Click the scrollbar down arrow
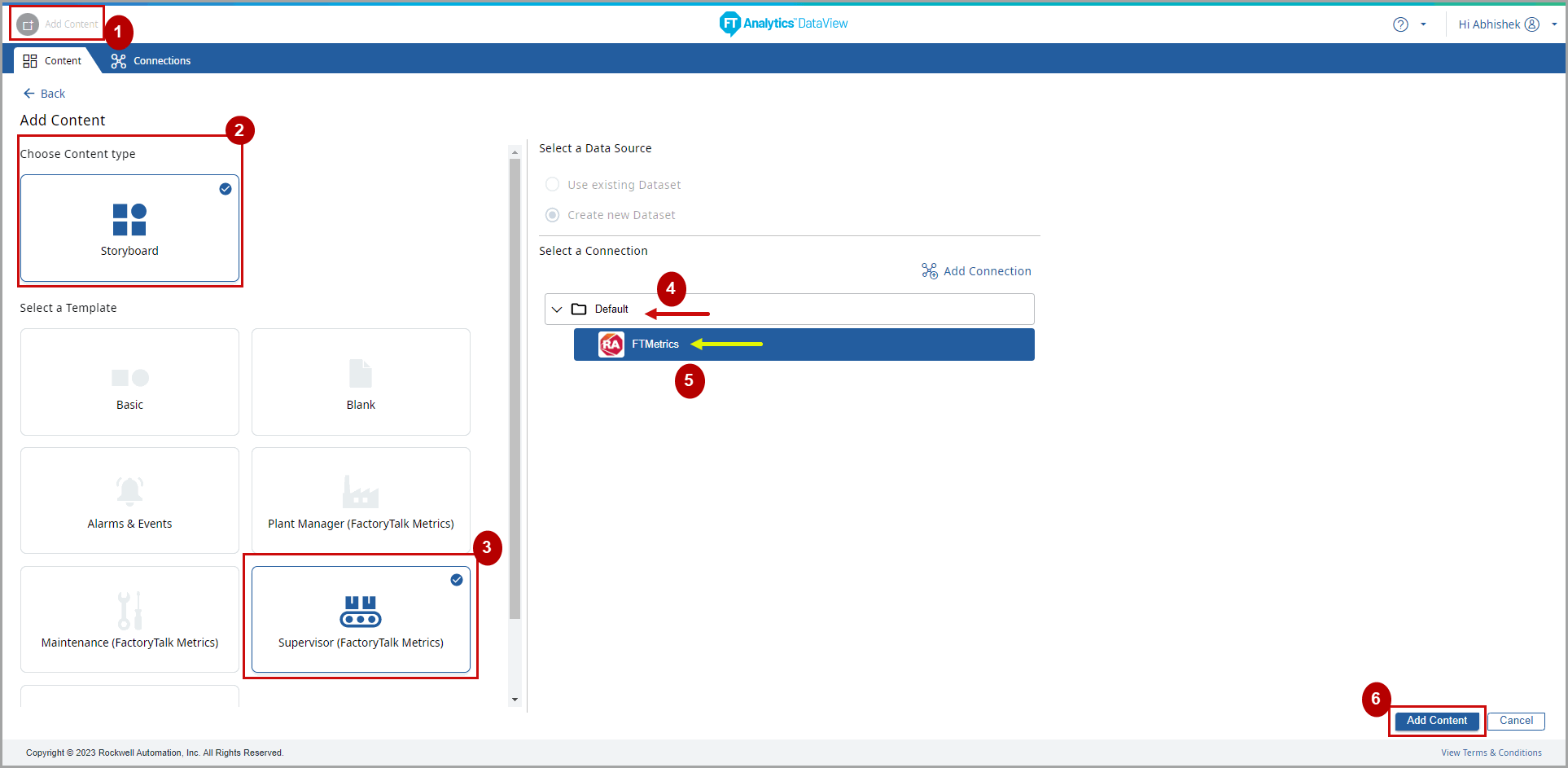This screenshot has width=1568, height=768. click(515, 700)
